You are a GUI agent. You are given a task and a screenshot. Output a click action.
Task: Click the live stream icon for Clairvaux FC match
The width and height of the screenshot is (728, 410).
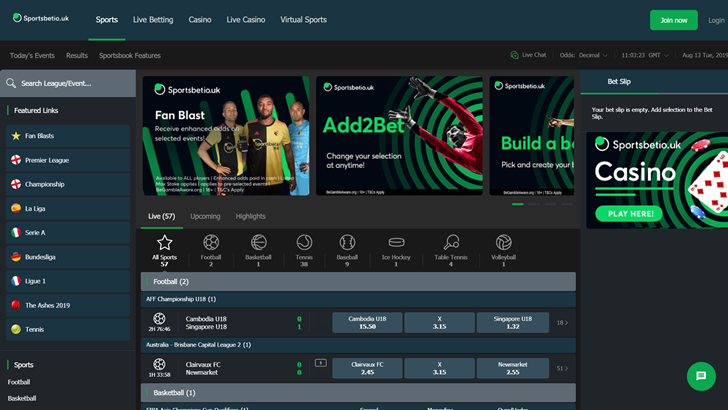(x=320, y=363)
